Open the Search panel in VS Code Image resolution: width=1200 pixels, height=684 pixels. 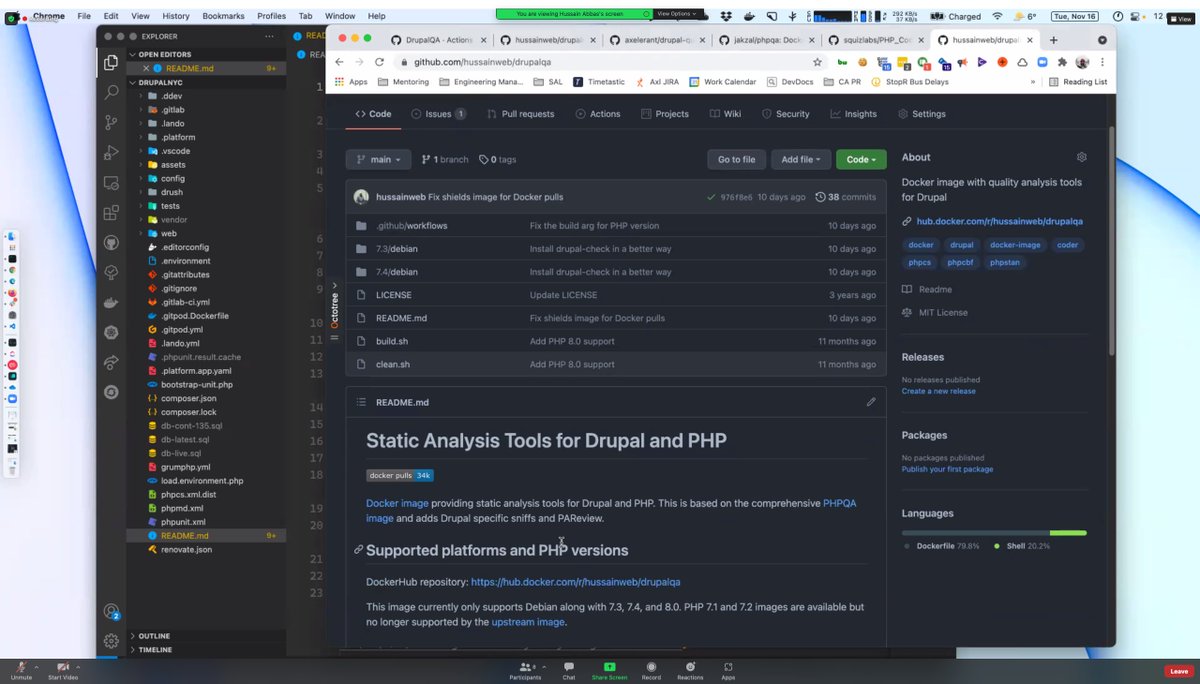coord(111,92)
